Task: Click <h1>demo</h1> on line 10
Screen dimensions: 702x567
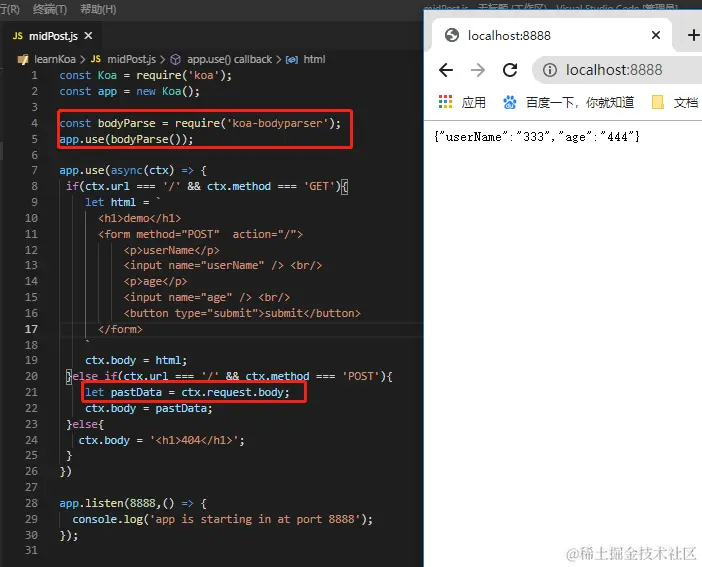Action: (140, 218)
